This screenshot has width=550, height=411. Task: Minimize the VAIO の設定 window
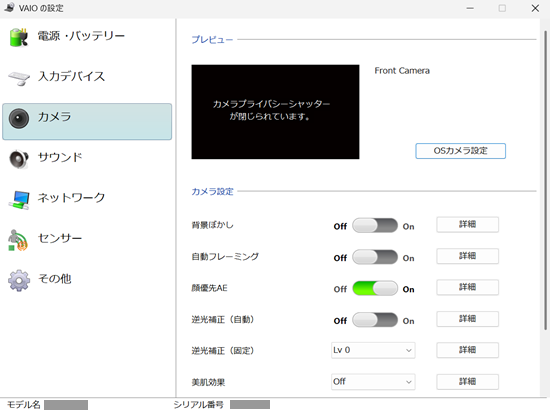(470, 8)
